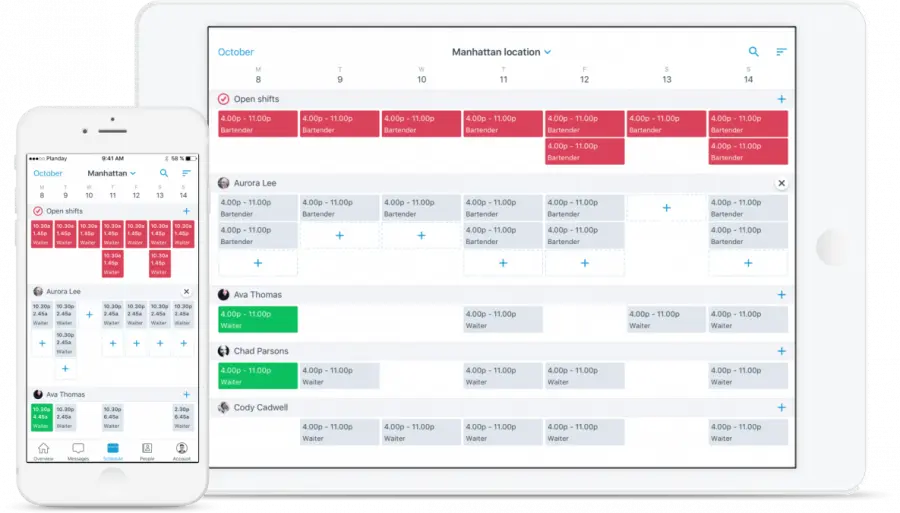Open Aurora Lee's first Bartender shift on day 9
The height and width of the screenshot is (513, 900).
coord(340,208)
